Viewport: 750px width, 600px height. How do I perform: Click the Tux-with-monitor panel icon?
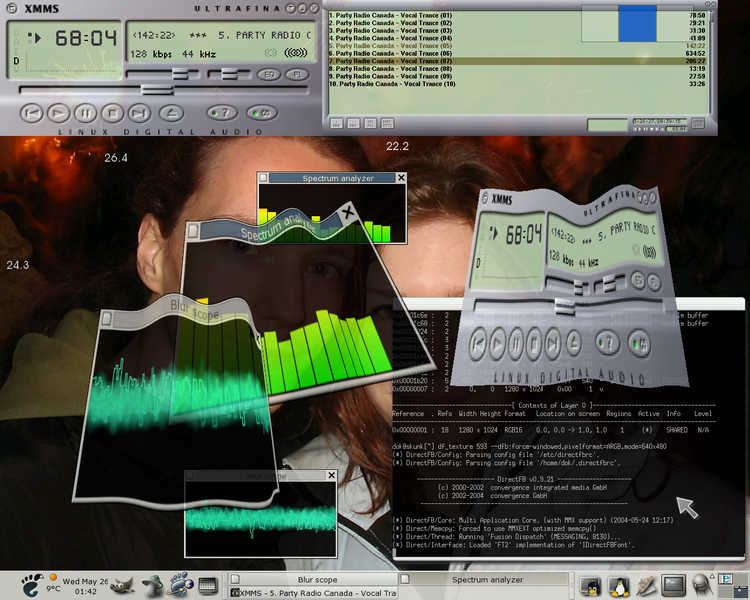tap(590, 586)
